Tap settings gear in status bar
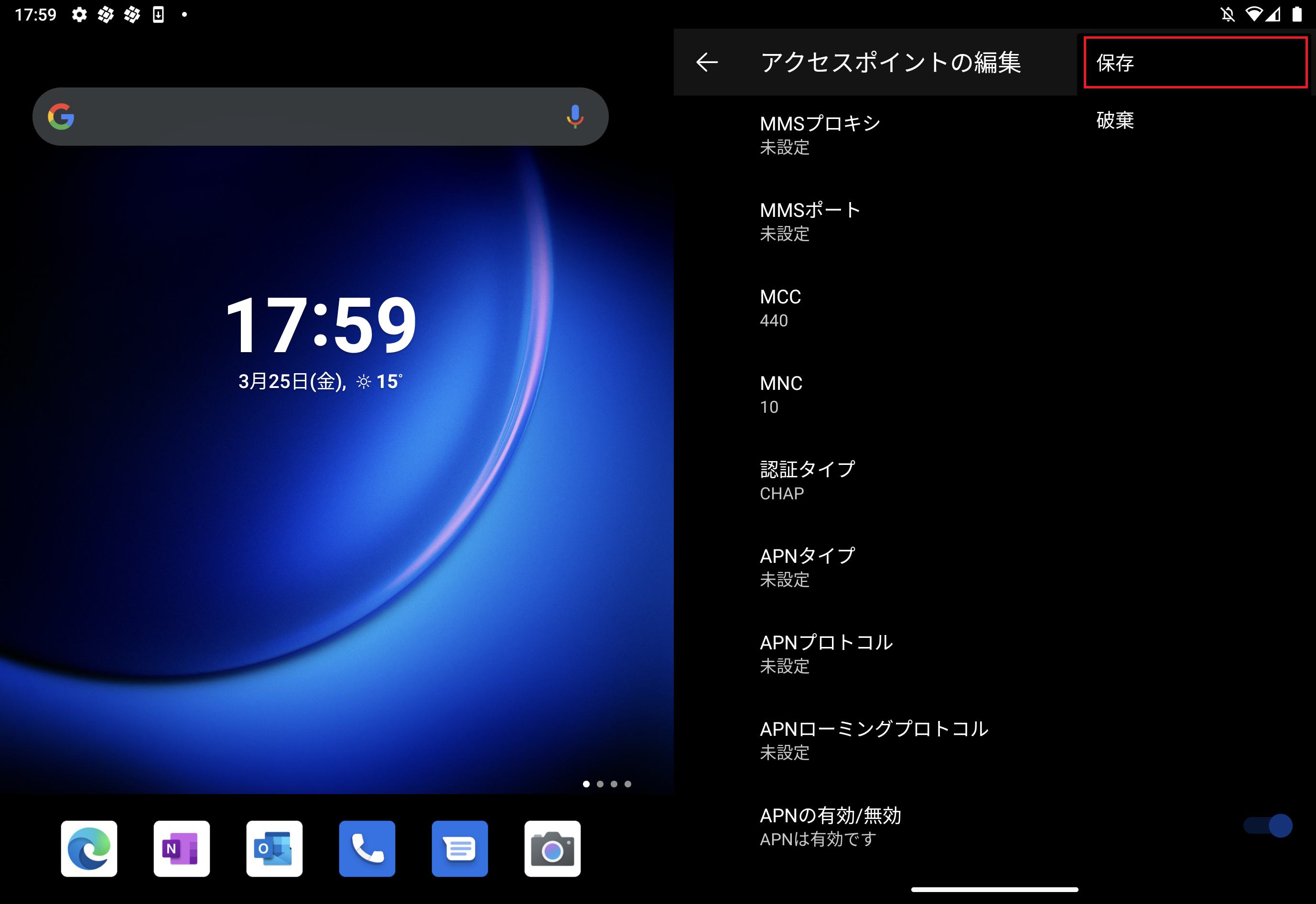The height and width of the screenshot is (904, 1316). pos(79,15)
